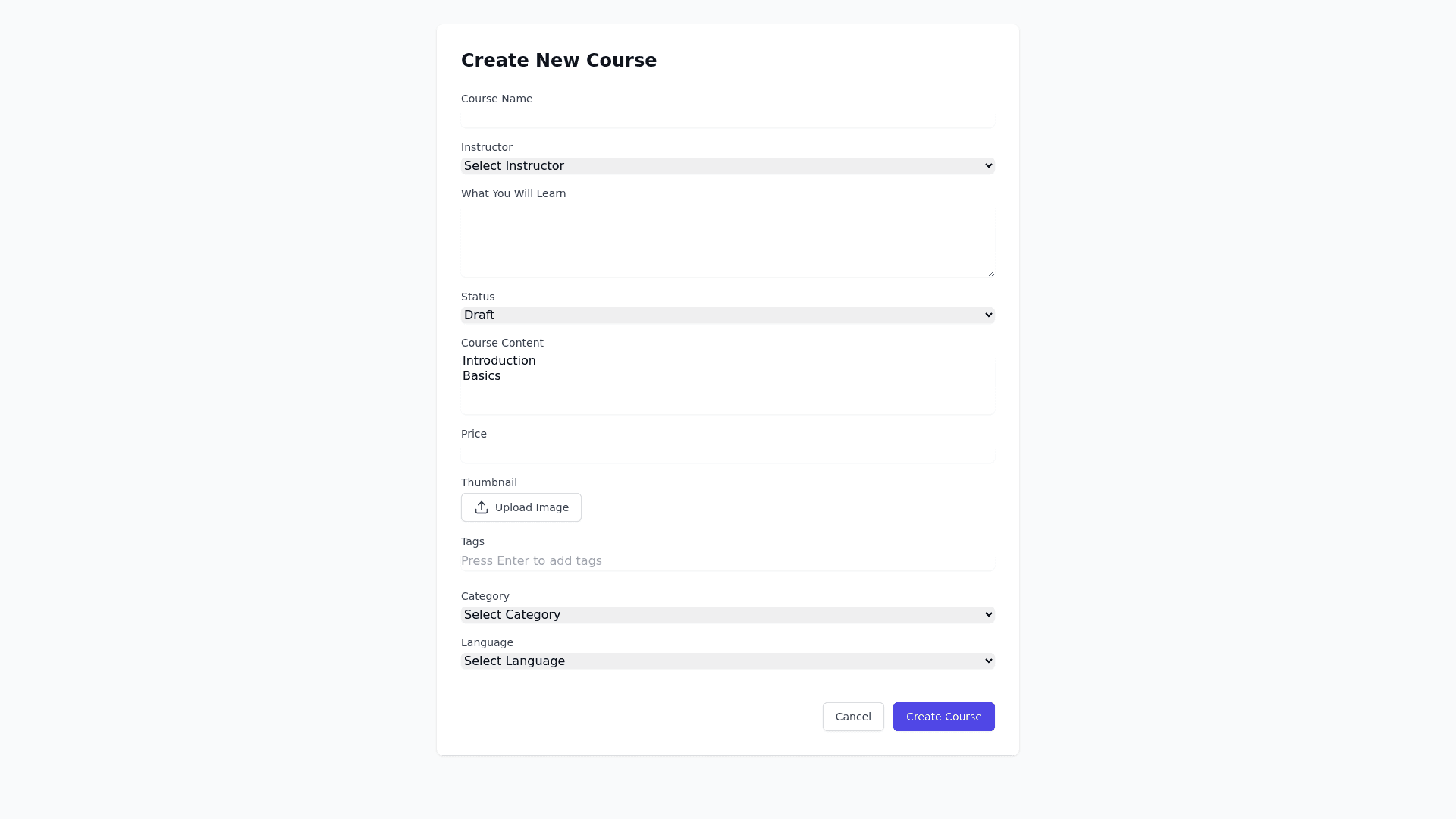Click the Cancel button
Viewport: 1456px width, 819px height.
pyautogui.click(x=853, y=716)
